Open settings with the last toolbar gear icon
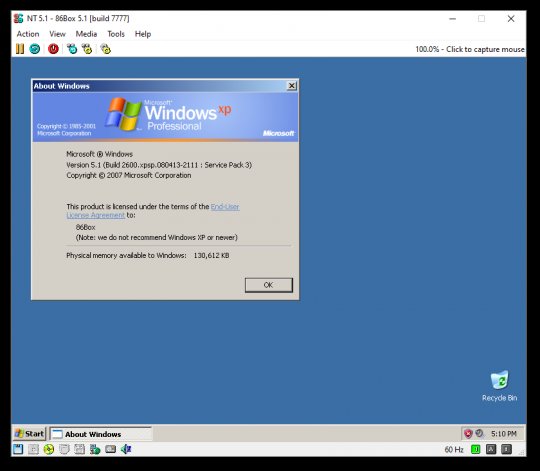This screenshot has height=471, width=540. [105, 49]
